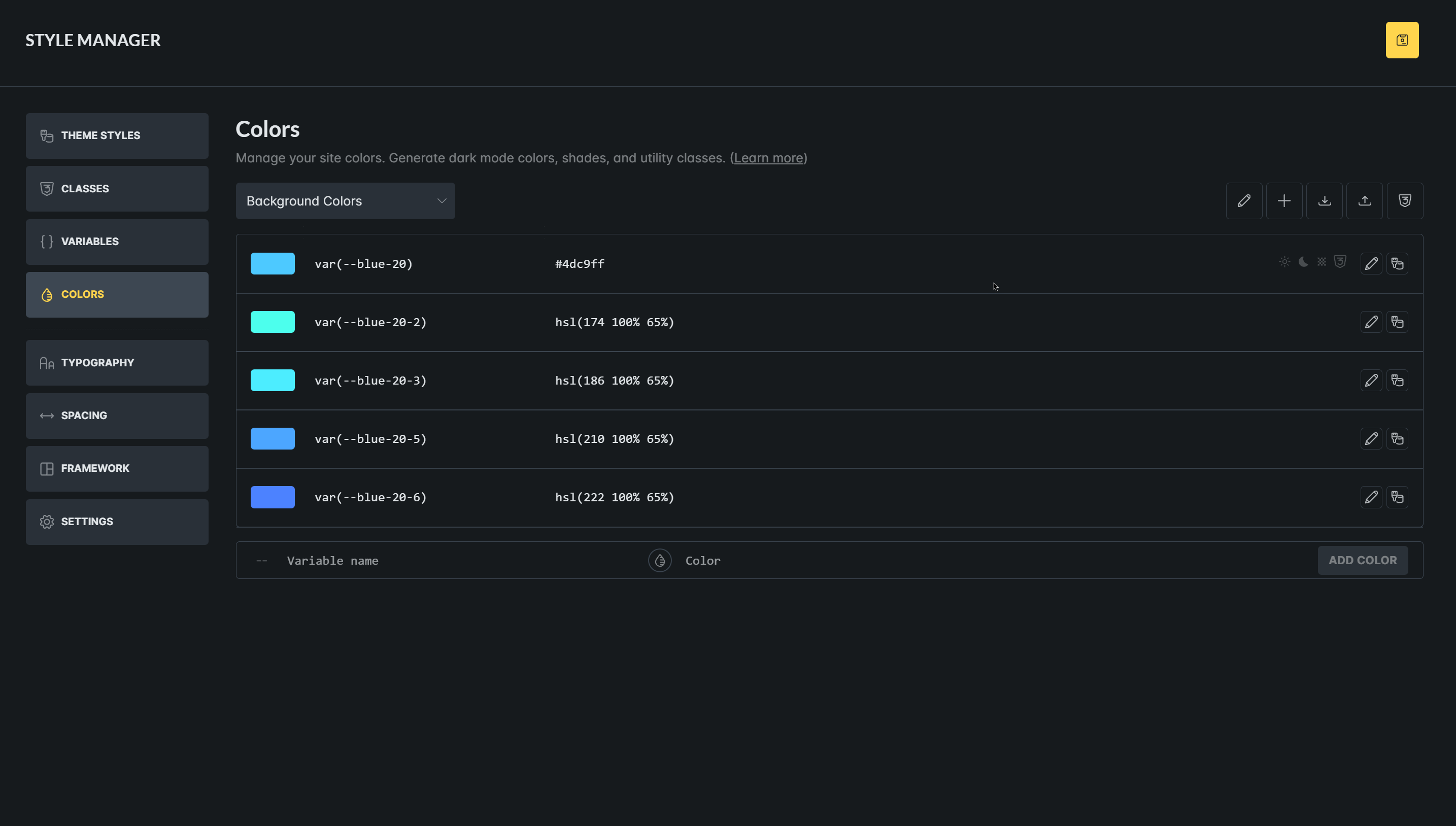This screenshot has height=826, width=1456.
Task: Open the Background Colors dropdown
Action: [x=345, y=201]
